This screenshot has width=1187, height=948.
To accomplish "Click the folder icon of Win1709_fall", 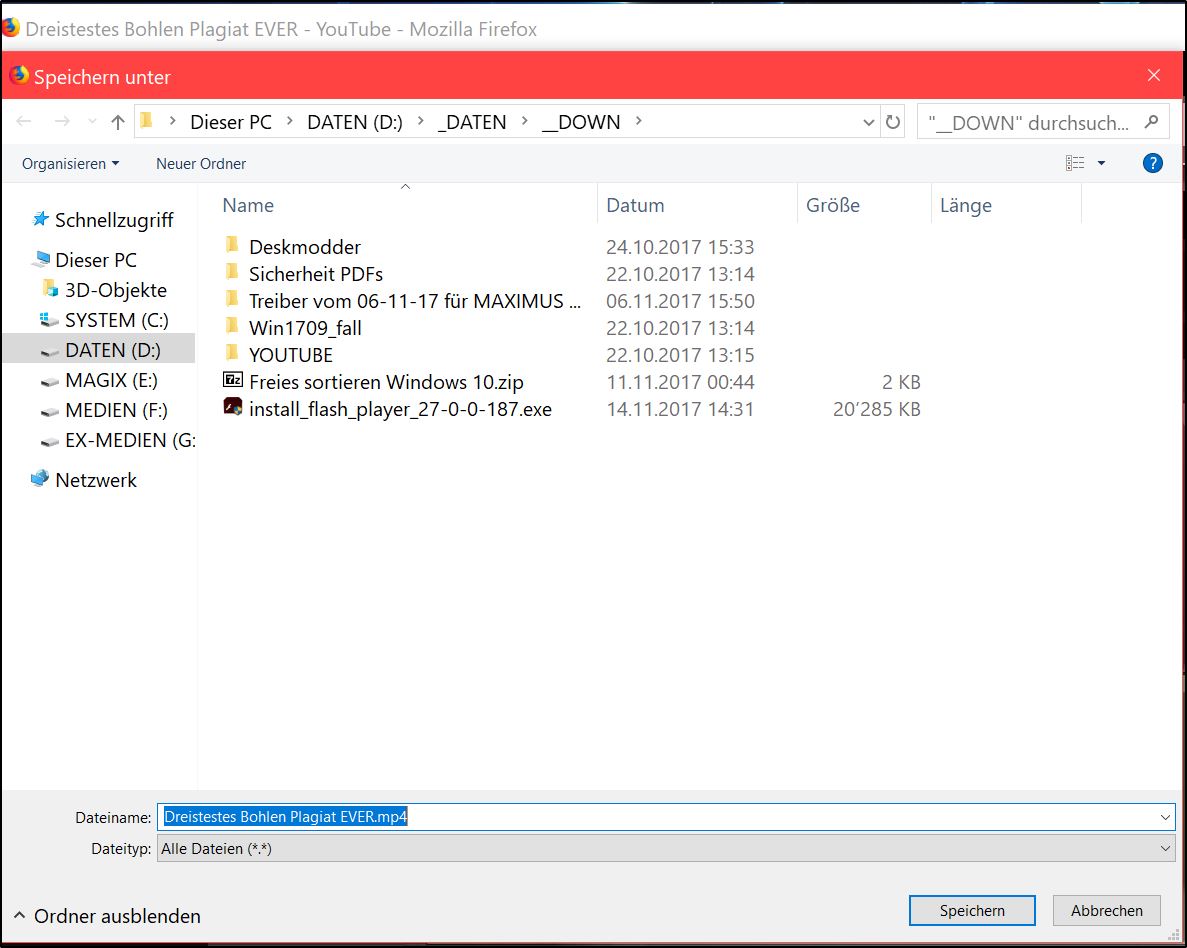I will 232,326.
